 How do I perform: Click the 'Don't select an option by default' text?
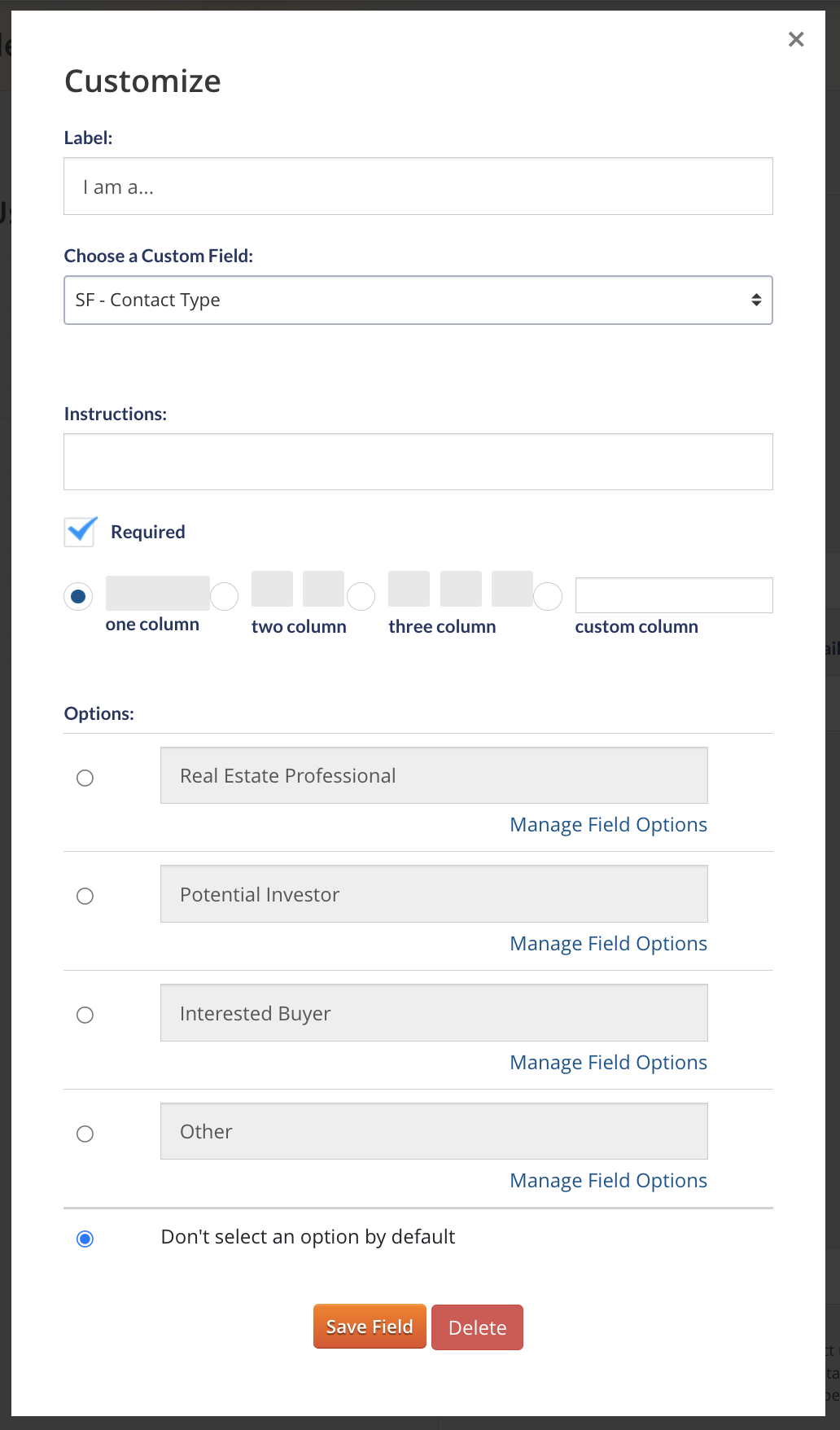coord(308,1237)
